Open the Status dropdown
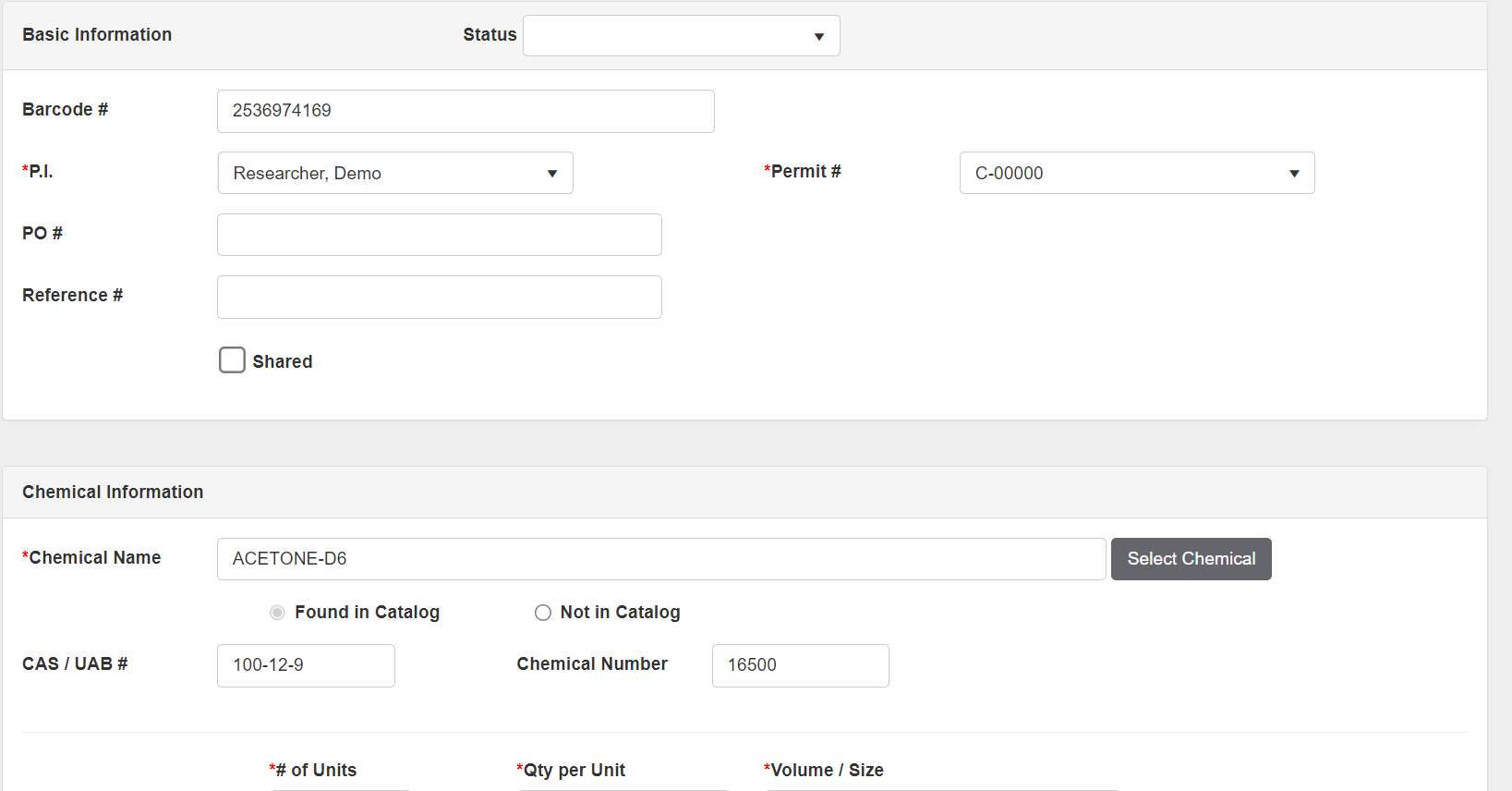The height and width of the screenshot is (791, 1512). (681, 36)
